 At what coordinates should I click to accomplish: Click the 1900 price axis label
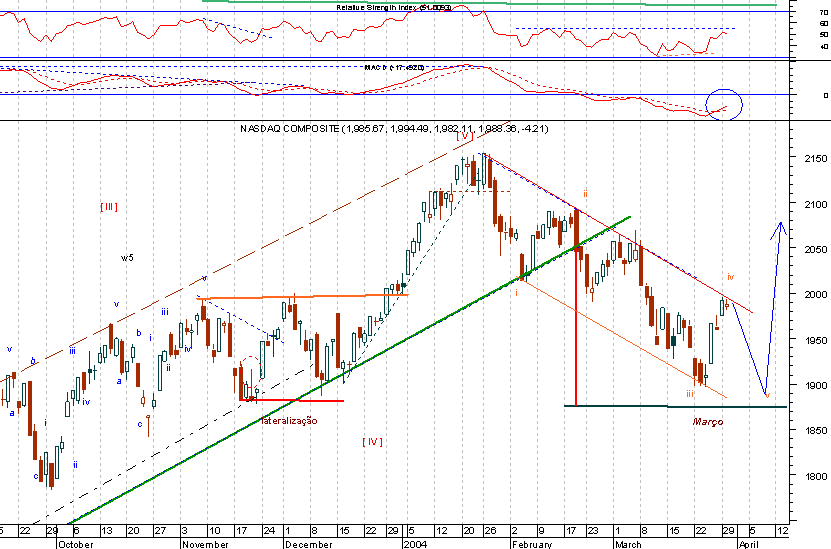pyautogui.click(x=815, y=385)
